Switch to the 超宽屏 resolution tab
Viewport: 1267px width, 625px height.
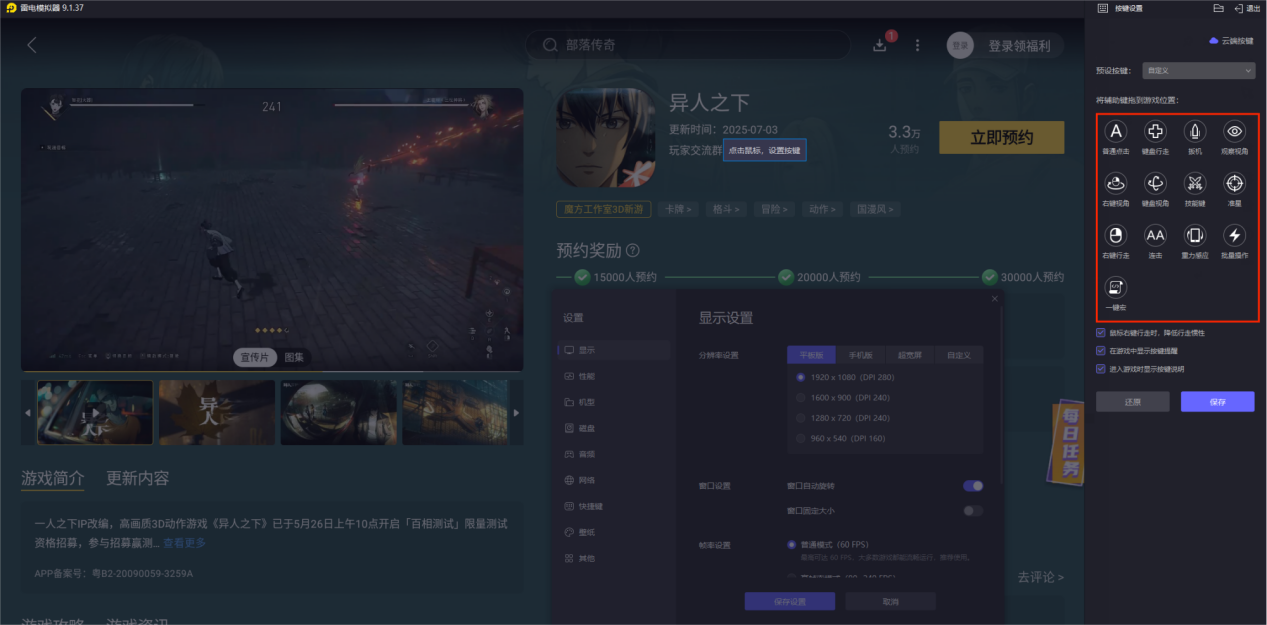[909, 355]
